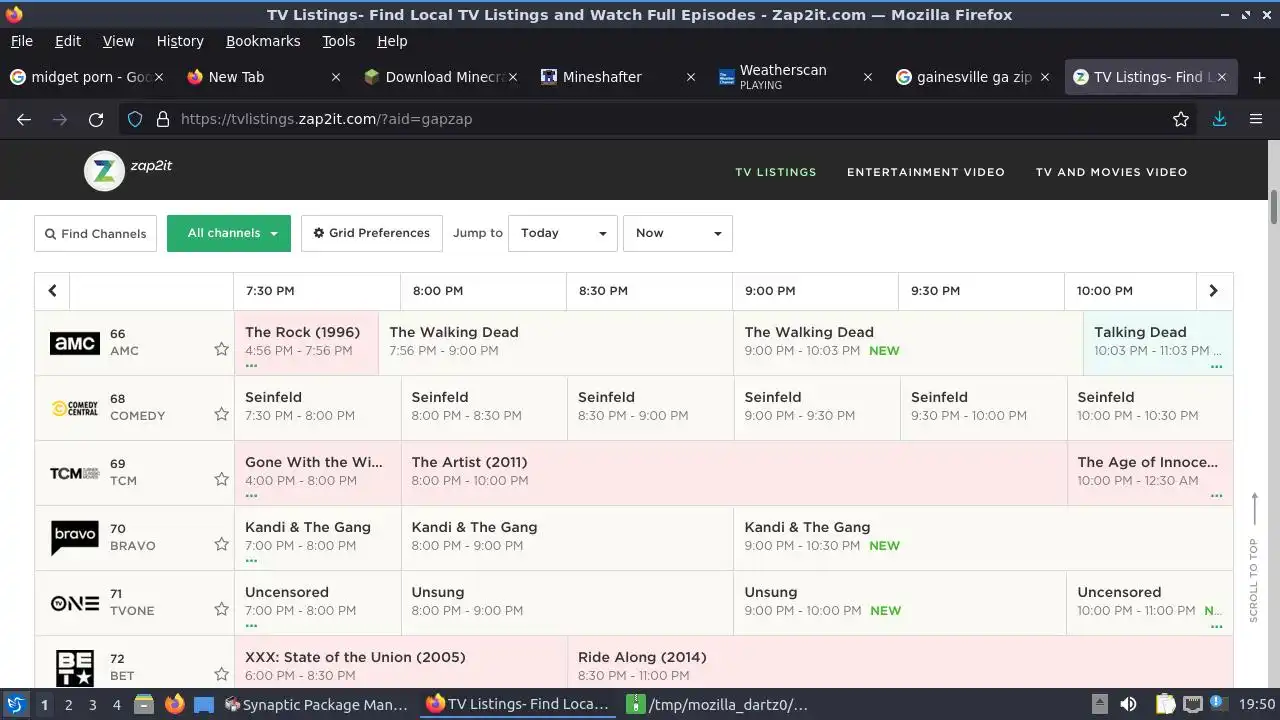Switch to the Mineshafter tab
Viewport: 1280px width, 720px height.
point(618,77)
